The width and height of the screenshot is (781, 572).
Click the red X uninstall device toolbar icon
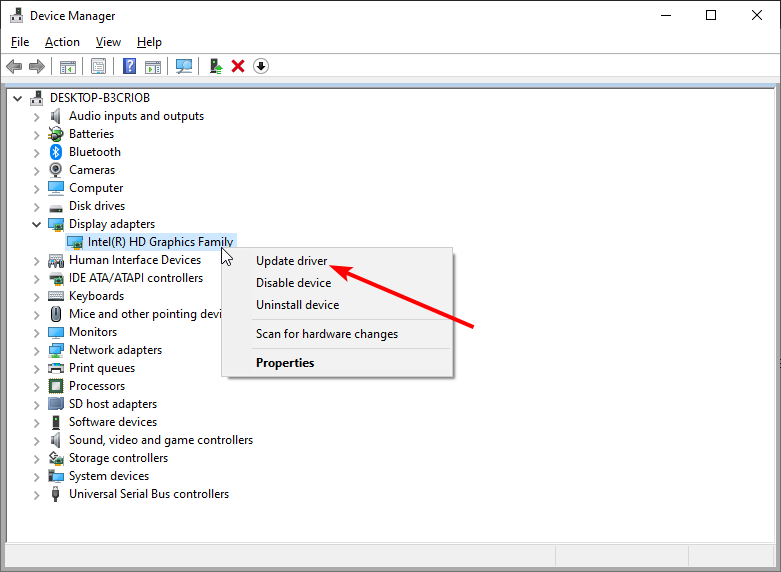point(238,66)
